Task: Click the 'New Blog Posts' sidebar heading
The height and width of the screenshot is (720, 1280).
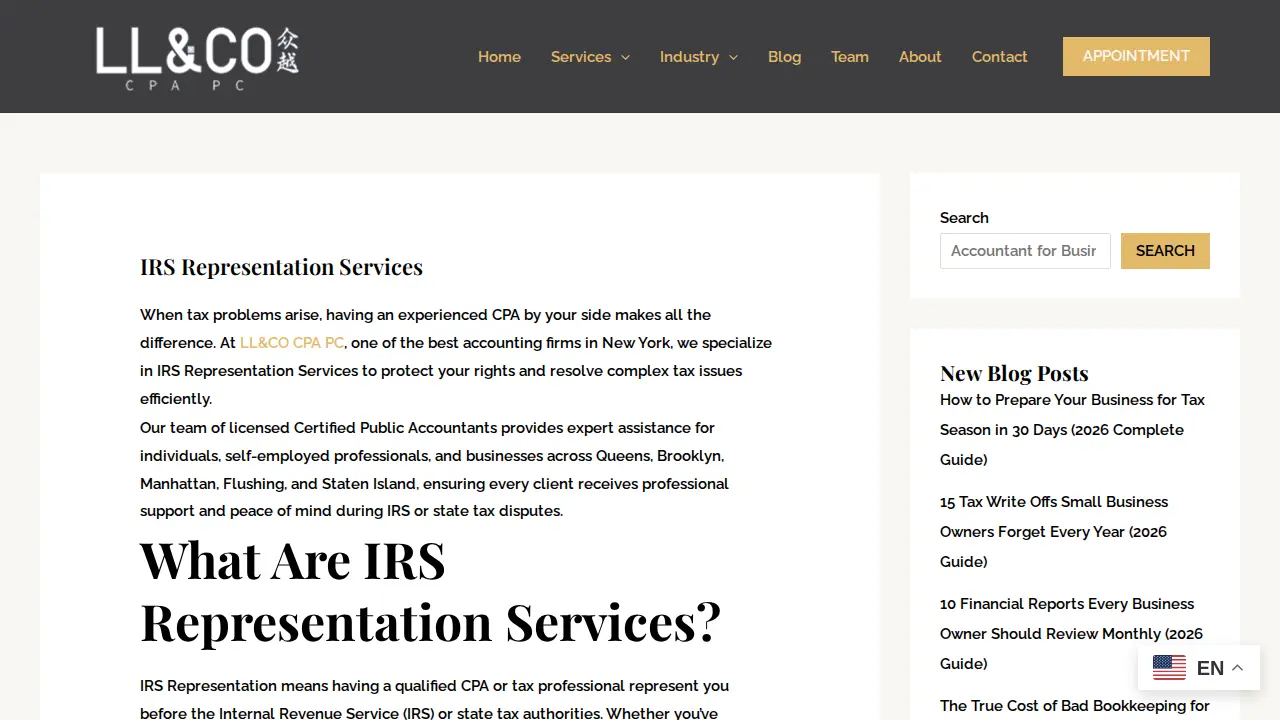Action: coord(1014,373)
